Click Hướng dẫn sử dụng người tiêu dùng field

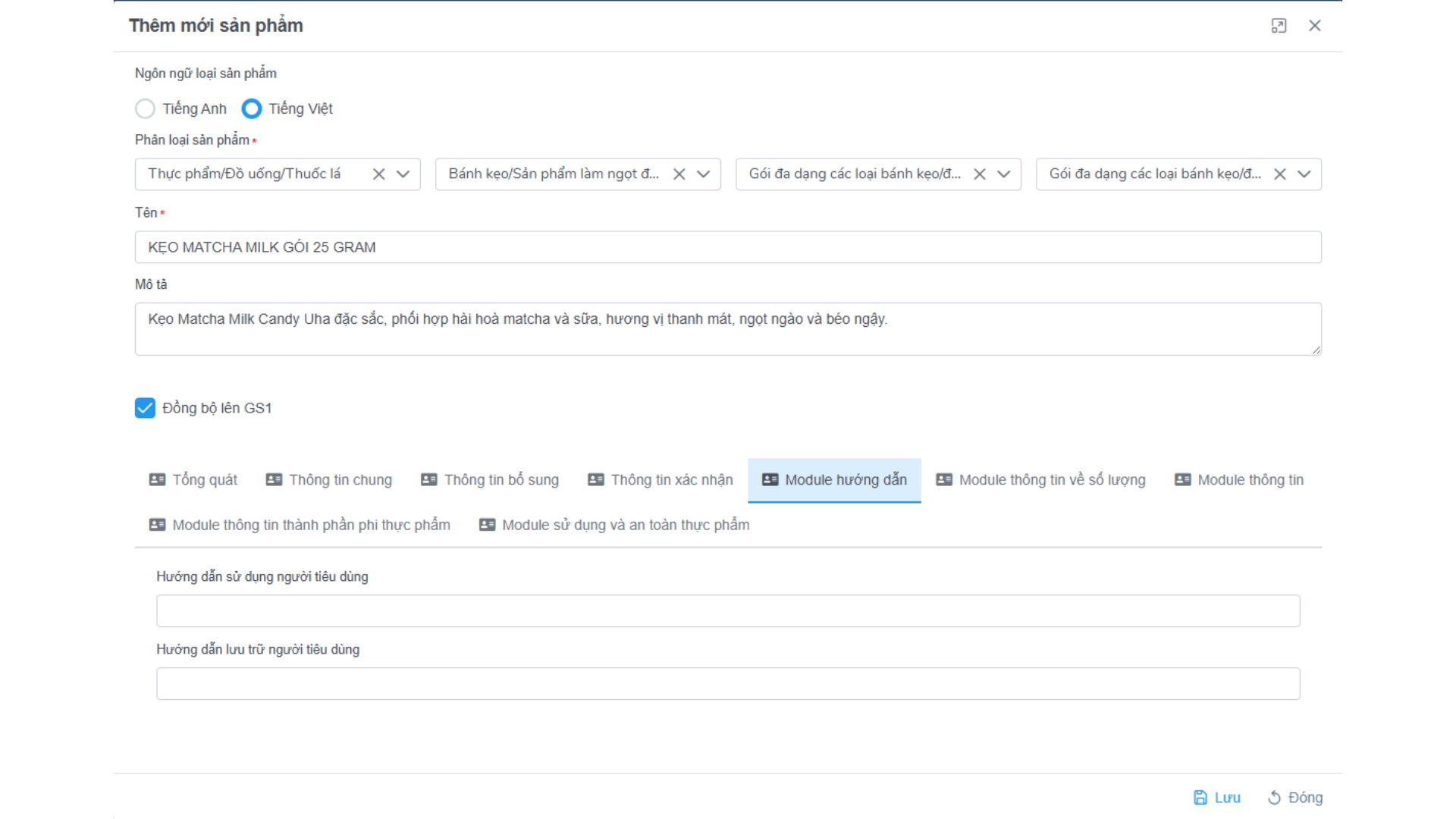click(x=728, y=611)
